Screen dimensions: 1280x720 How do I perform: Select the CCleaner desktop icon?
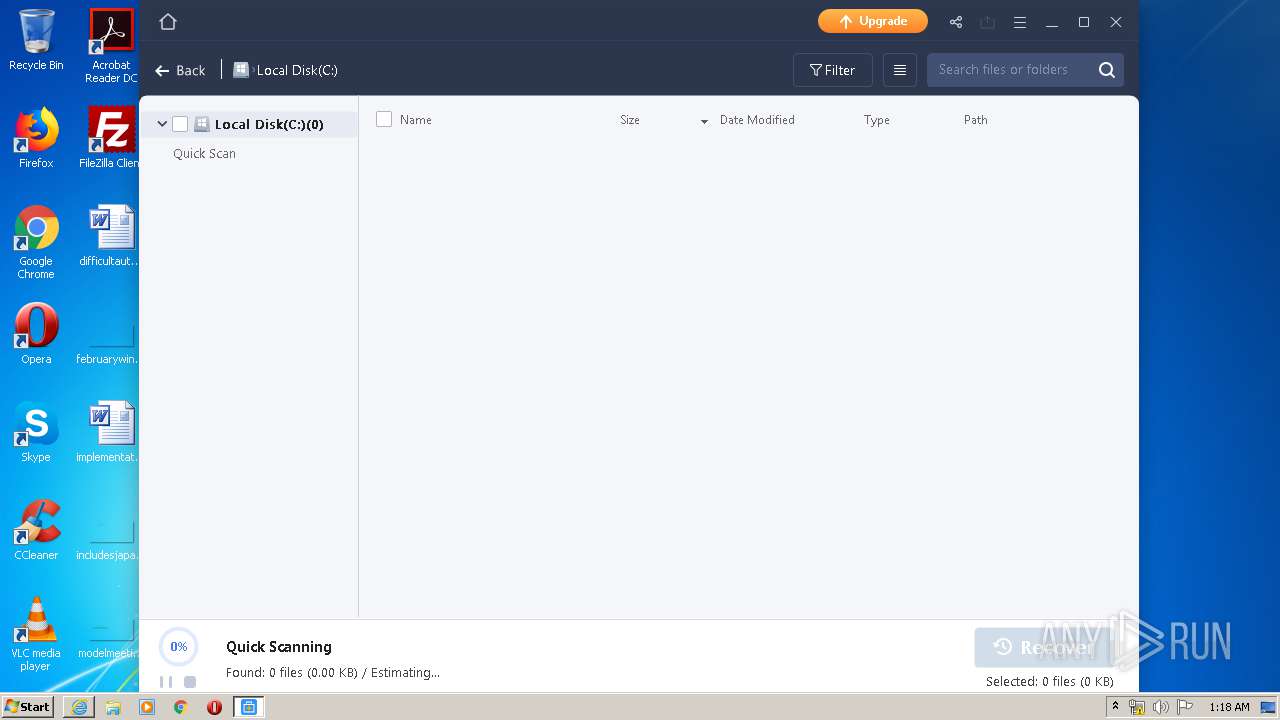pos(36,530)
